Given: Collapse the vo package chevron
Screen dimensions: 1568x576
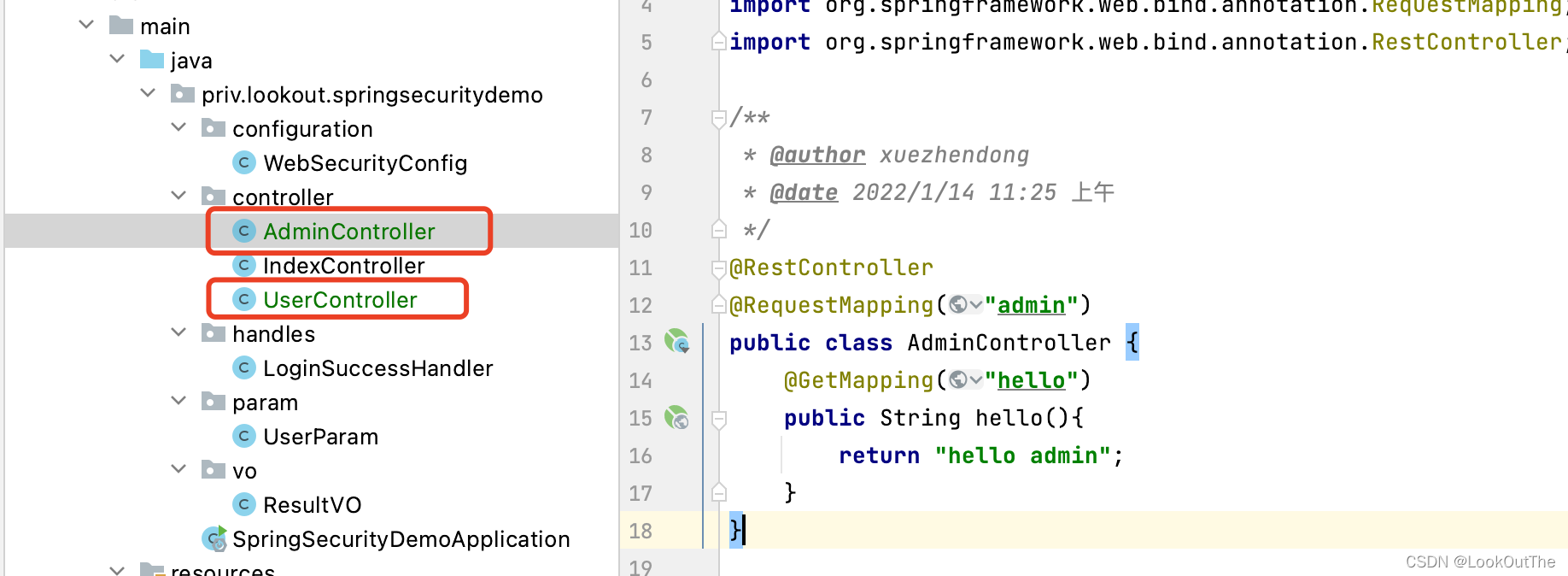Looking at the screenshot, I should point(178,469).
